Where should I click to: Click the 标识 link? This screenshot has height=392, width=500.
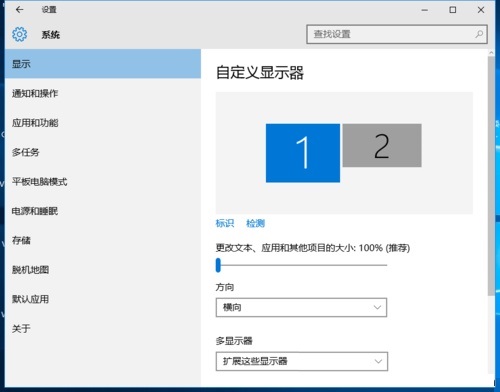[225, 223]
